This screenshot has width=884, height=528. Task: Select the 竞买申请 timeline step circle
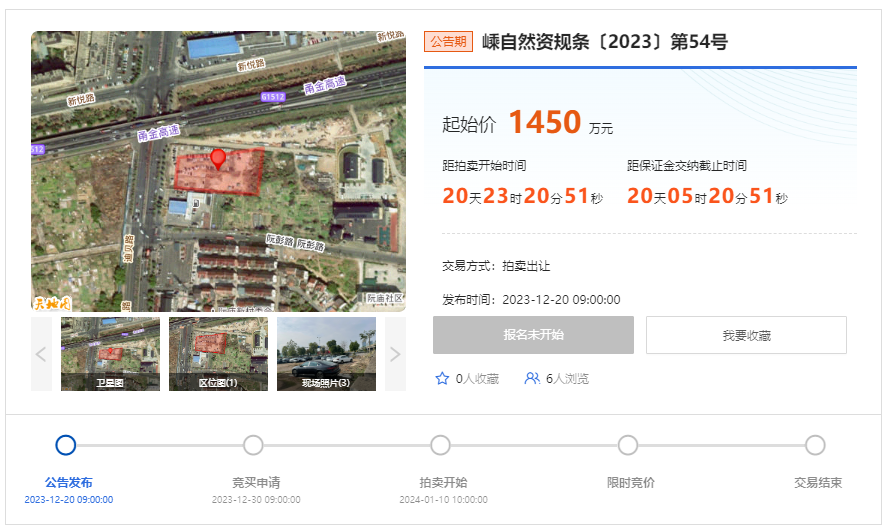(x=253, y=445)
